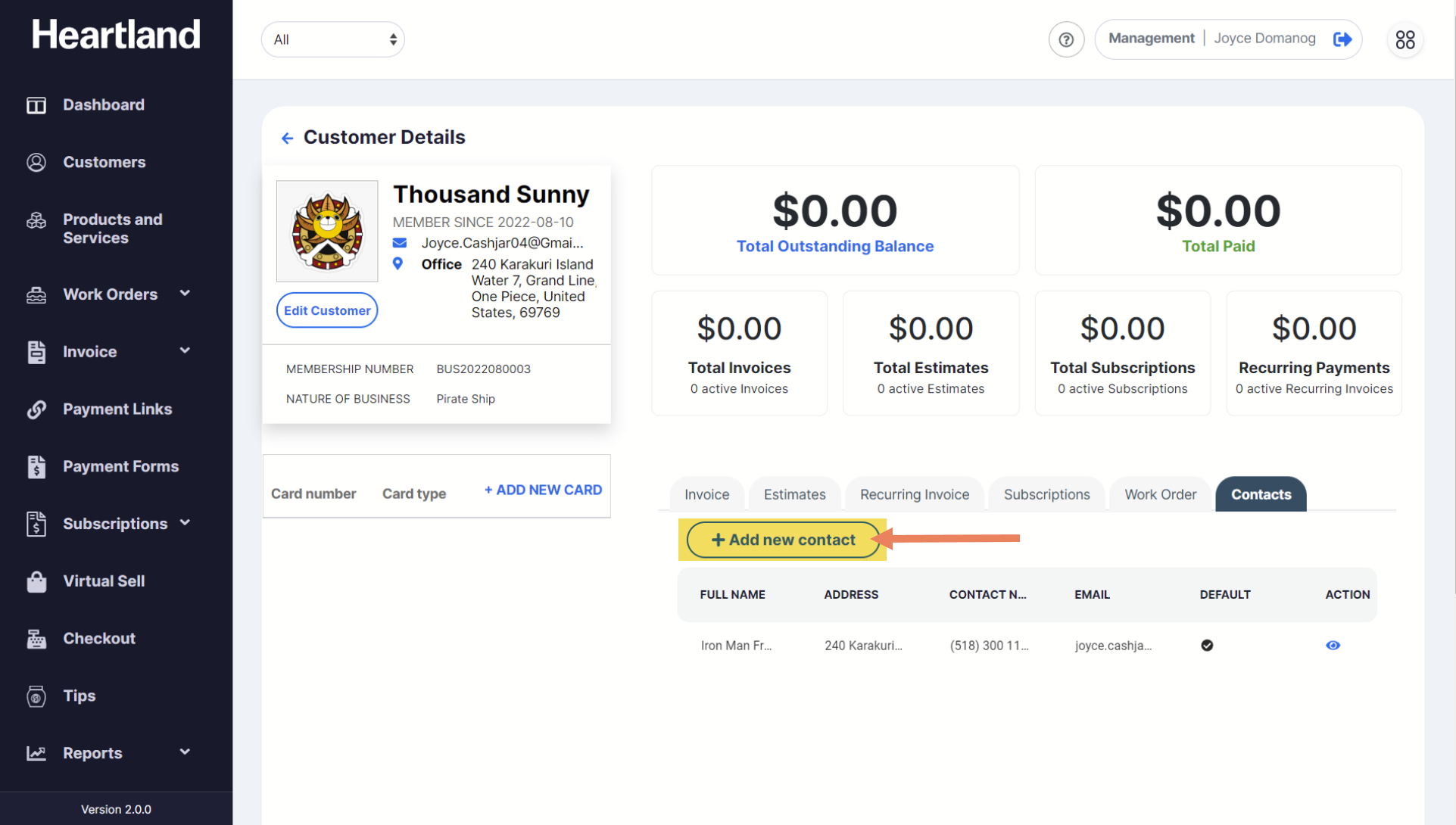This screenshot has width=1456, height=825.
Task: View contact using the eye icon
Action: [1333, 646]
